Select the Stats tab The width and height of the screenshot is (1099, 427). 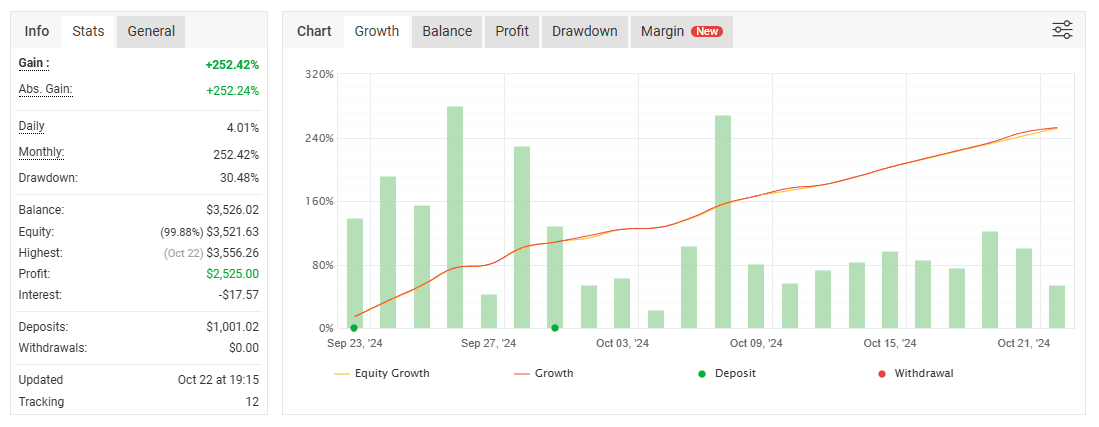coord(88,32)
